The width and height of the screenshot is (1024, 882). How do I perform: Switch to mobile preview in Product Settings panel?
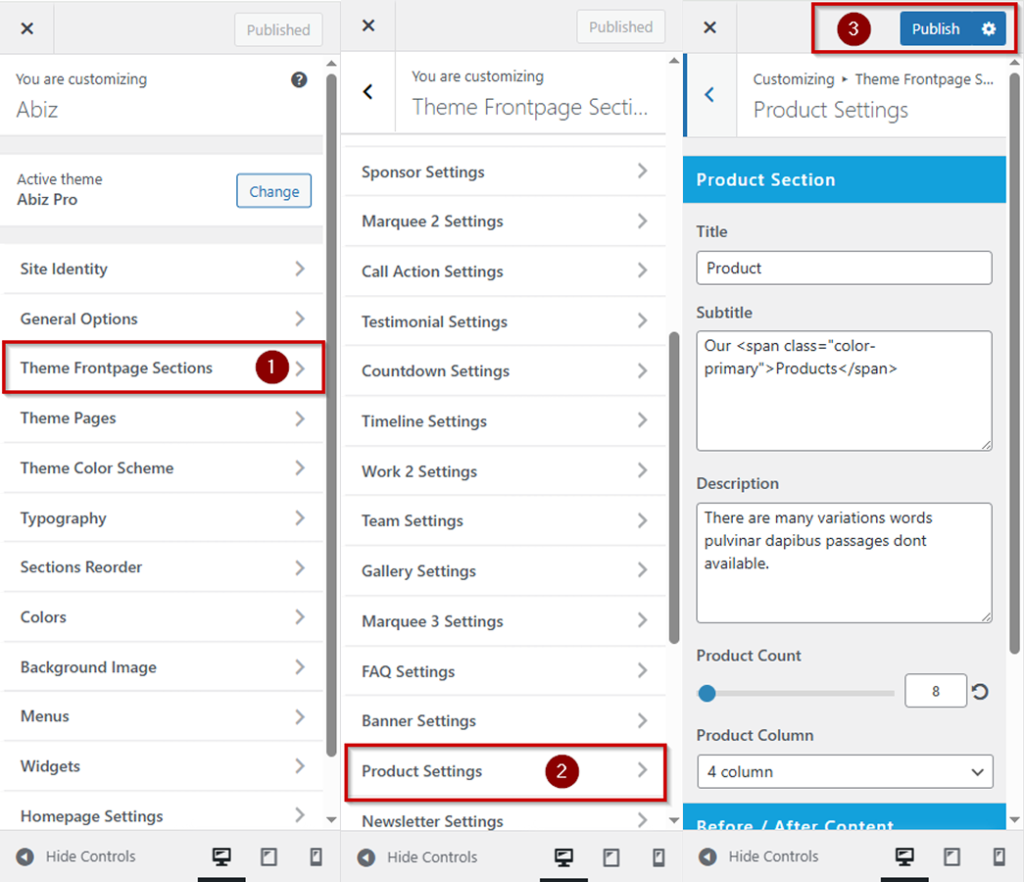[x=999, y=857]
